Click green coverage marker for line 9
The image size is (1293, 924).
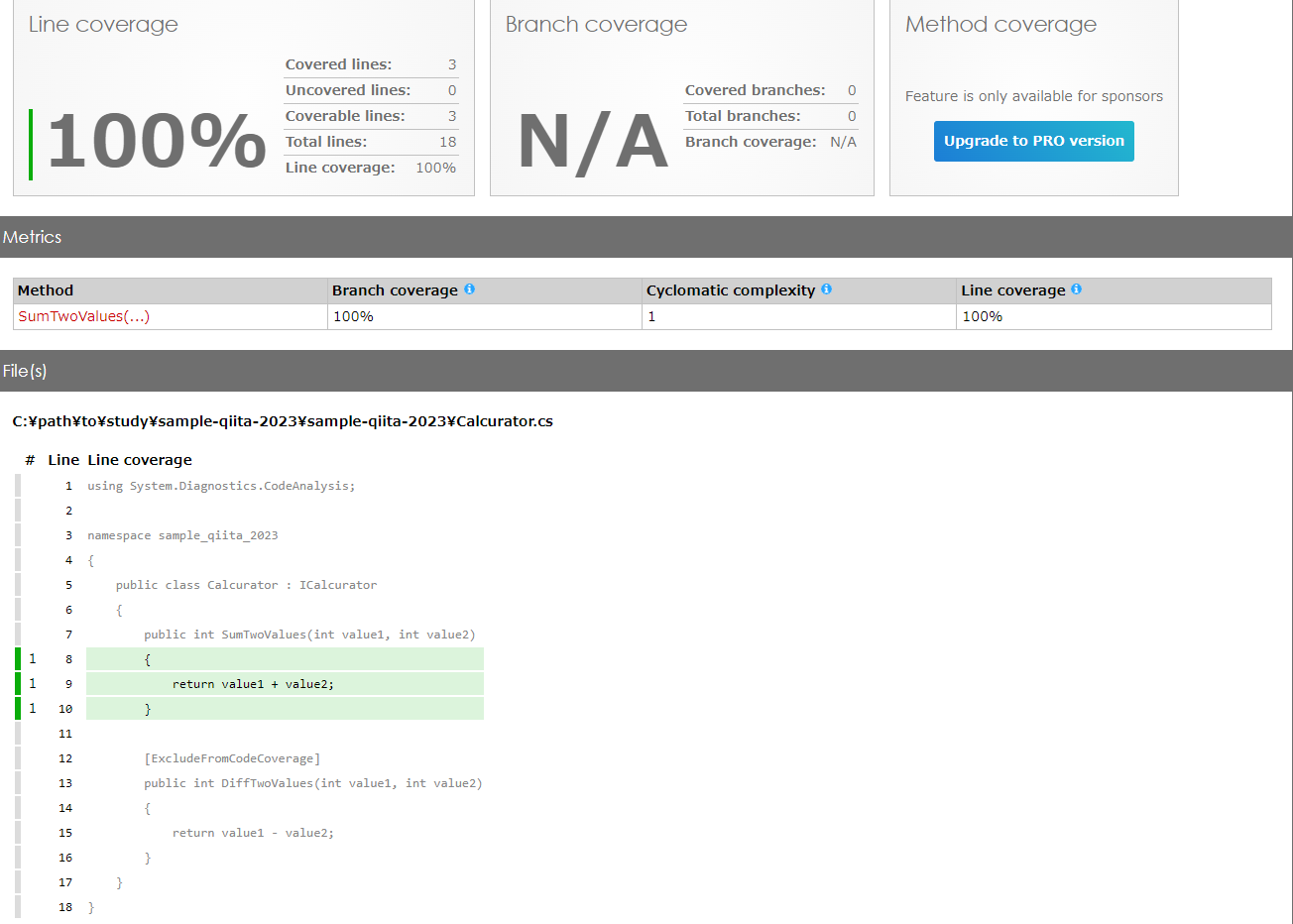18,684
